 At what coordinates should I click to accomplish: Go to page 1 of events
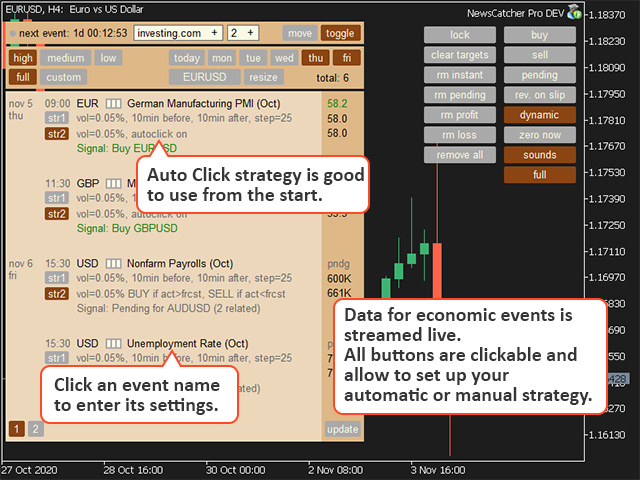pos(17,429)
